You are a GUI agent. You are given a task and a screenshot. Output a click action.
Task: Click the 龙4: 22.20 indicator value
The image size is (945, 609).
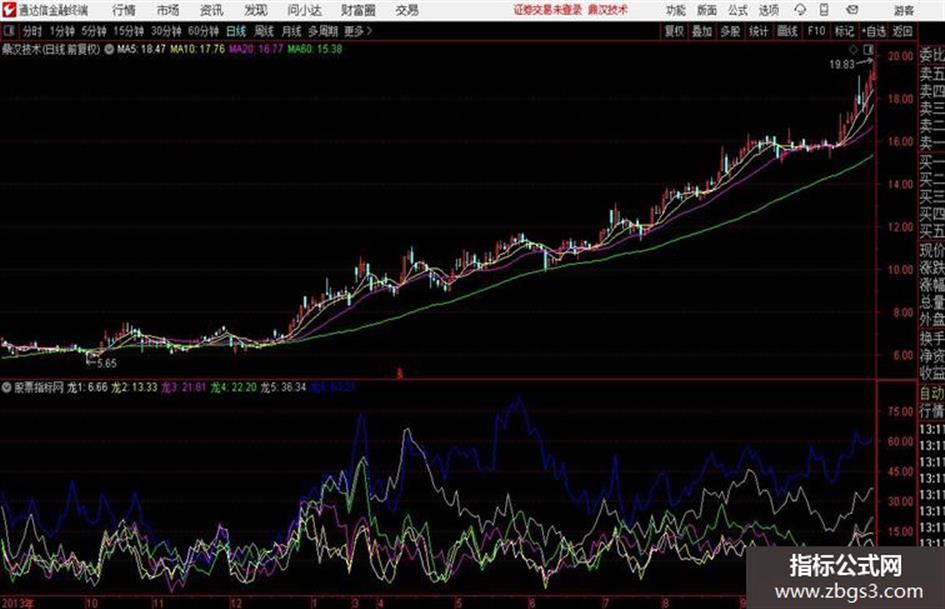pos(233,388)
